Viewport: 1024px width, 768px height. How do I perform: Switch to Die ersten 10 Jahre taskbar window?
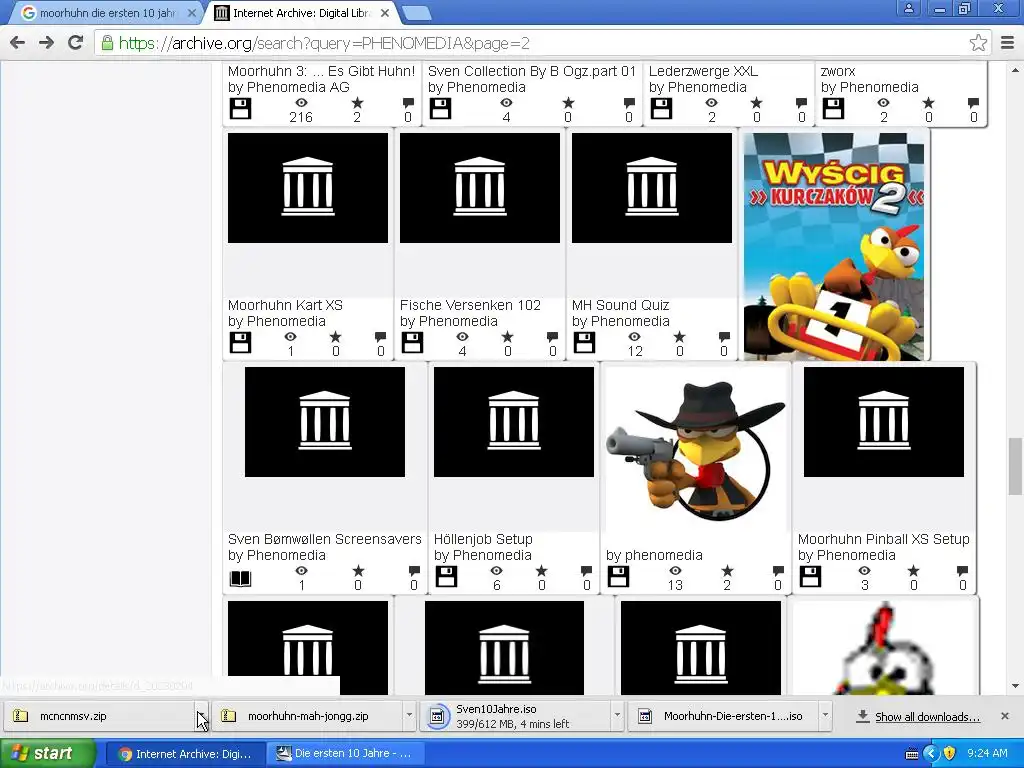[345, 754]
